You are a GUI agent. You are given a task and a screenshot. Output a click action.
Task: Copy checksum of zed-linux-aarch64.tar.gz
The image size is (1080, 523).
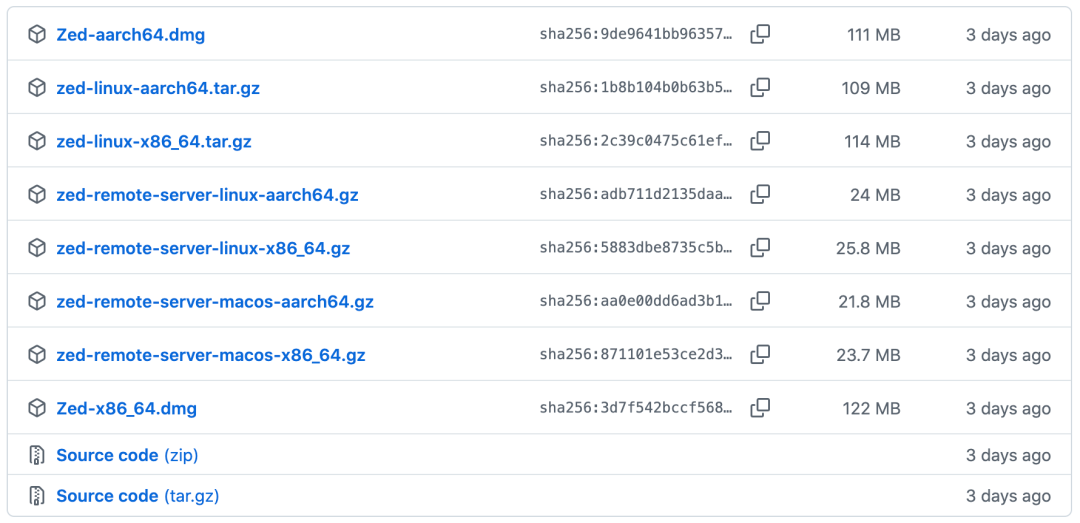click(x=760, y=88)
